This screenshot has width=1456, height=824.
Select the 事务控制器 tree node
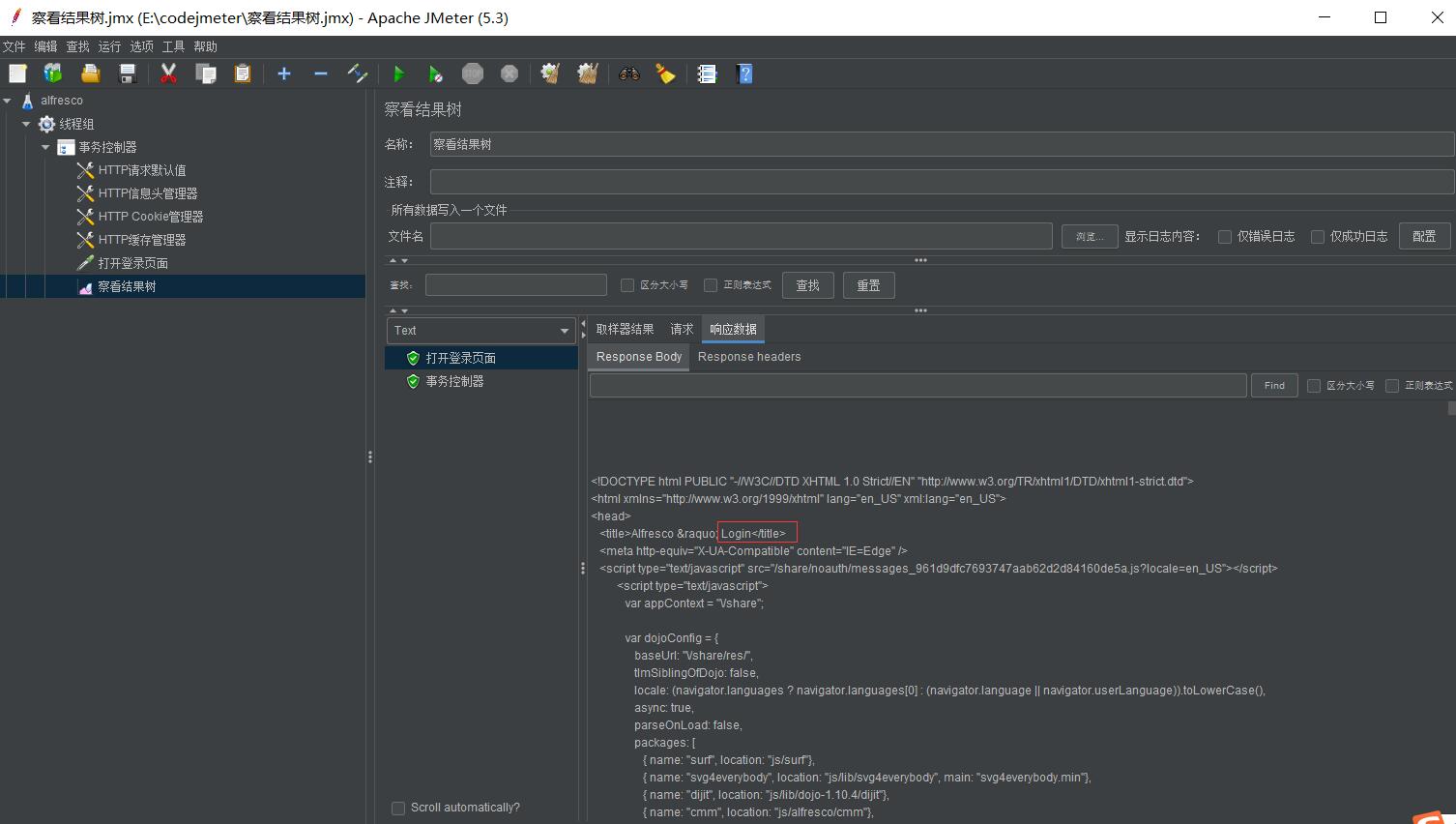[107, 147]
